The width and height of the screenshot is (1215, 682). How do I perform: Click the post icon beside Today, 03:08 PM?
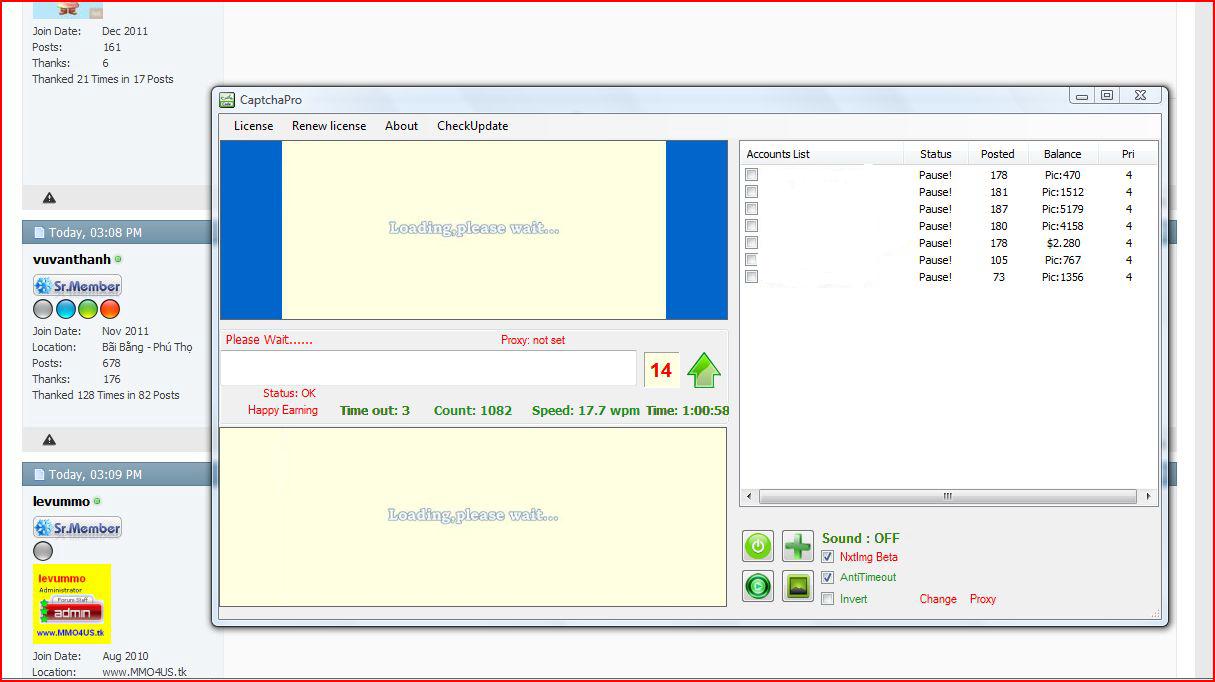pos(39,233)
